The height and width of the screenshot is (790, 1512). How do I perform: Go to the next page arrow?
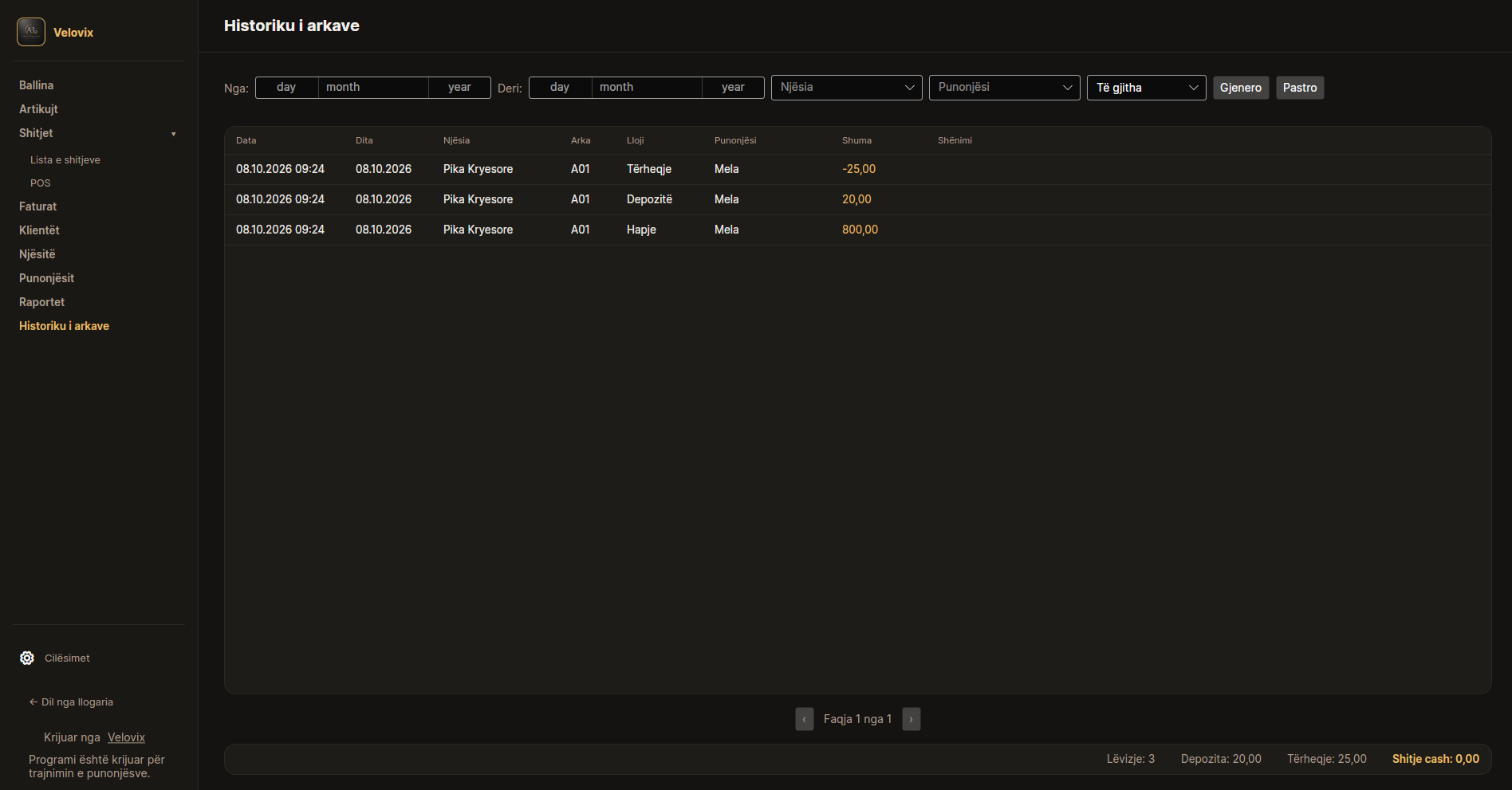tap(912, 719)
